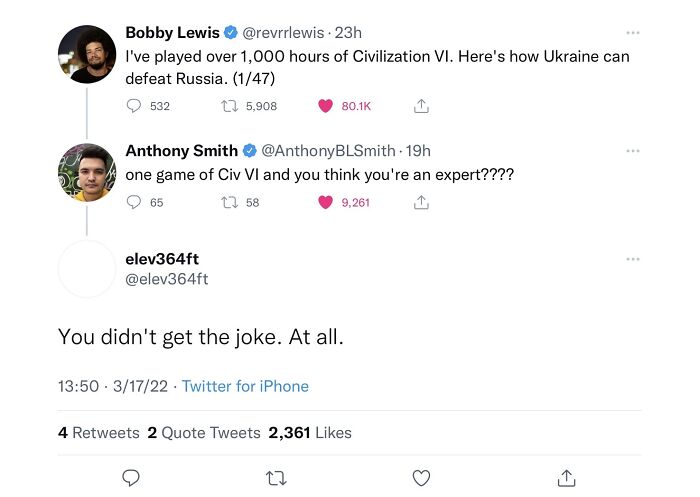Open Bobby Lewis's profile picture

click(87, 54)
